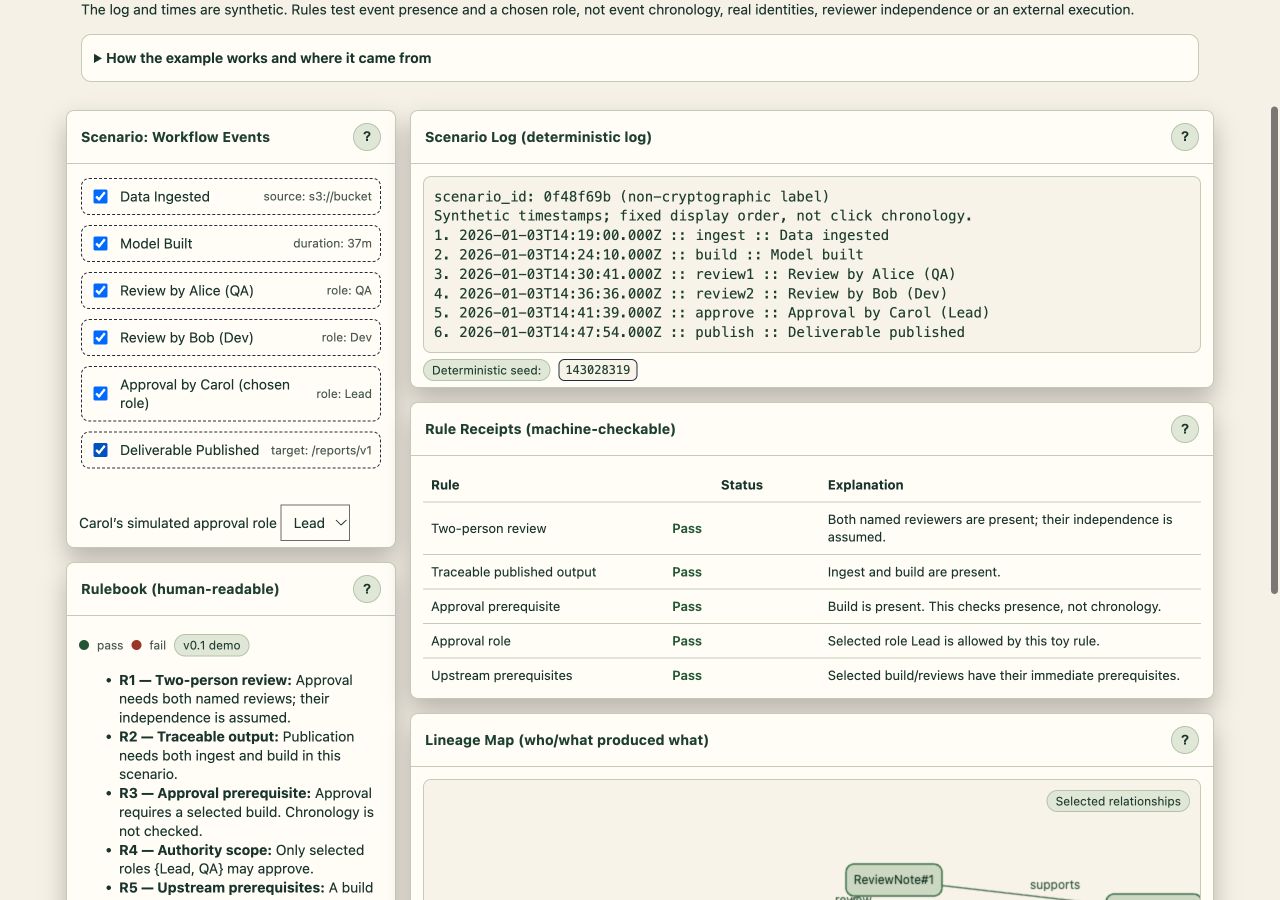Image resolution: width=1280 pixels, height=900 pixels.
Task: Uncheck the Model Built event
Action: tap(101, 244)
